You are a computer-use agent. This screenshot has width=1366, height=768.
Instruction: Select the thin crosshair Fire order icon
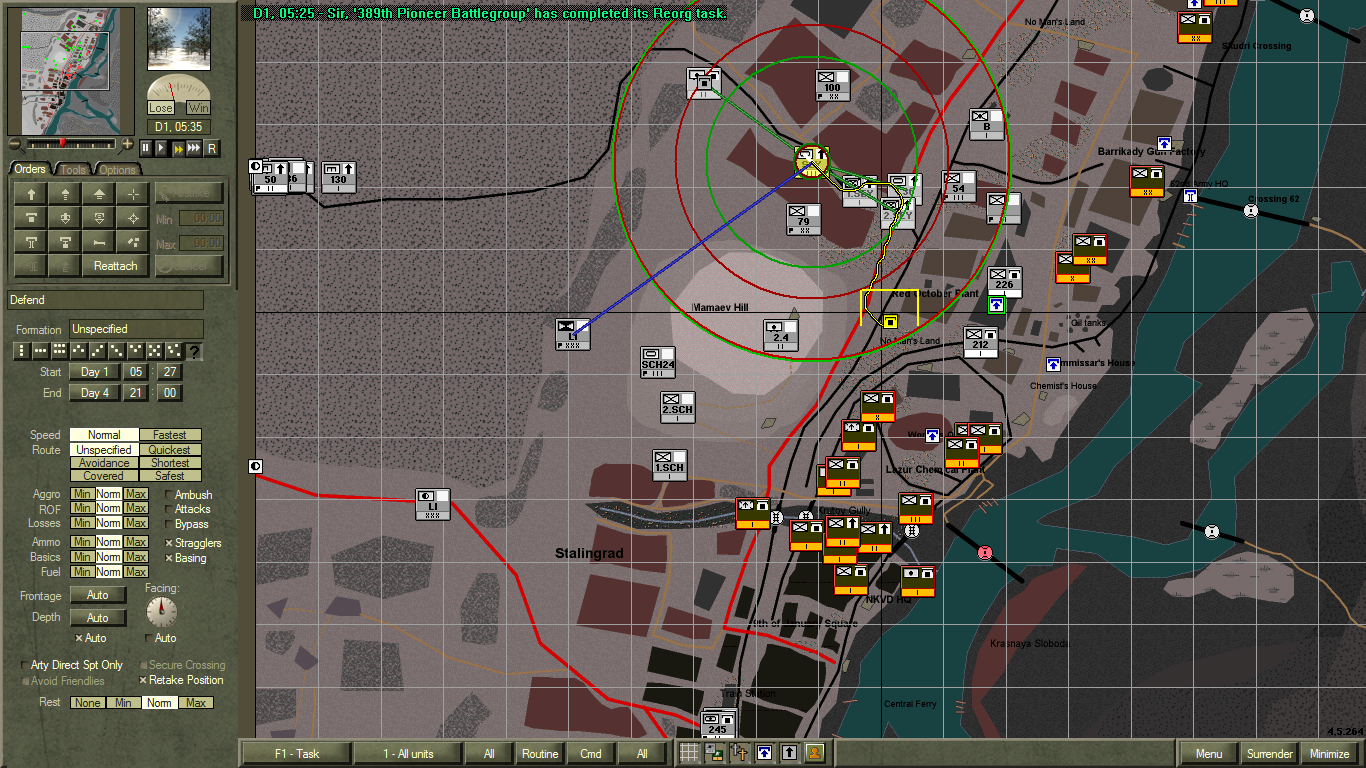[133, 194]
